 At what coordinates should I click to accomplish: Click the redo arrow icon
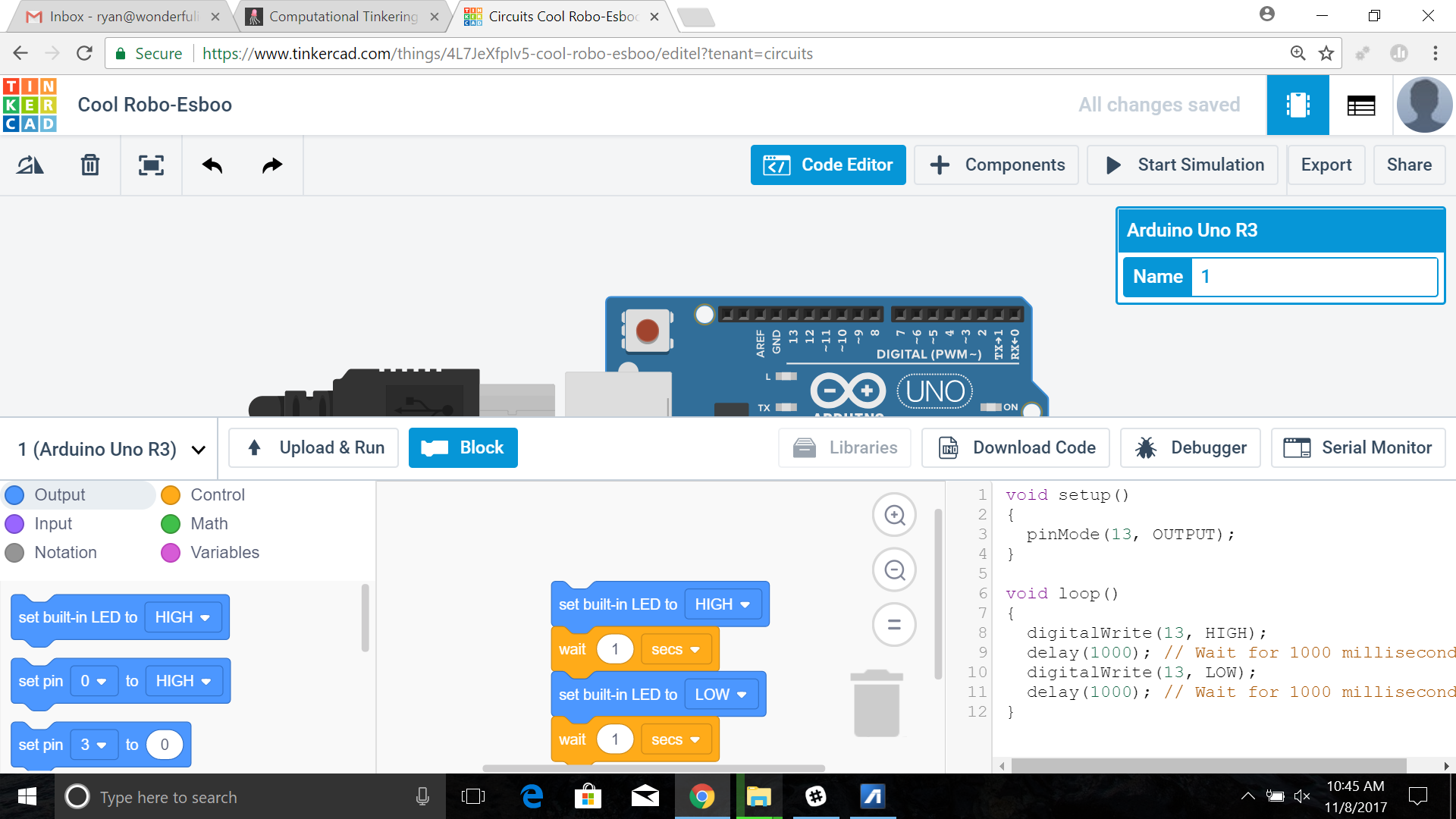272,165
